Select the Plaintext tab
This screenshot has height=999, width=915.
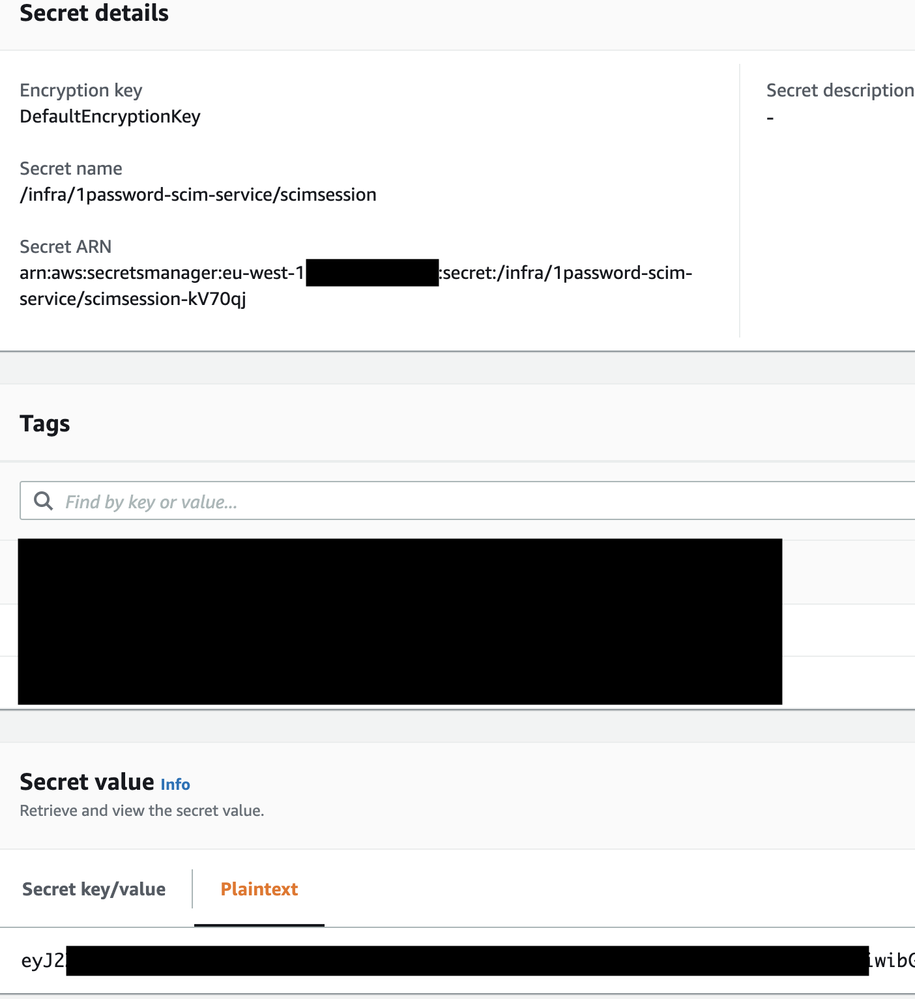coord(259,889)
